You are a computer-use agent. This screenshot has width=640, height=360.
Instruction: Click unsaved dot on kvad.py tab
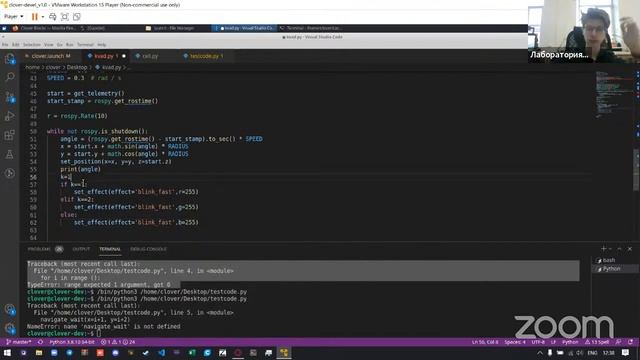point(124,56)
